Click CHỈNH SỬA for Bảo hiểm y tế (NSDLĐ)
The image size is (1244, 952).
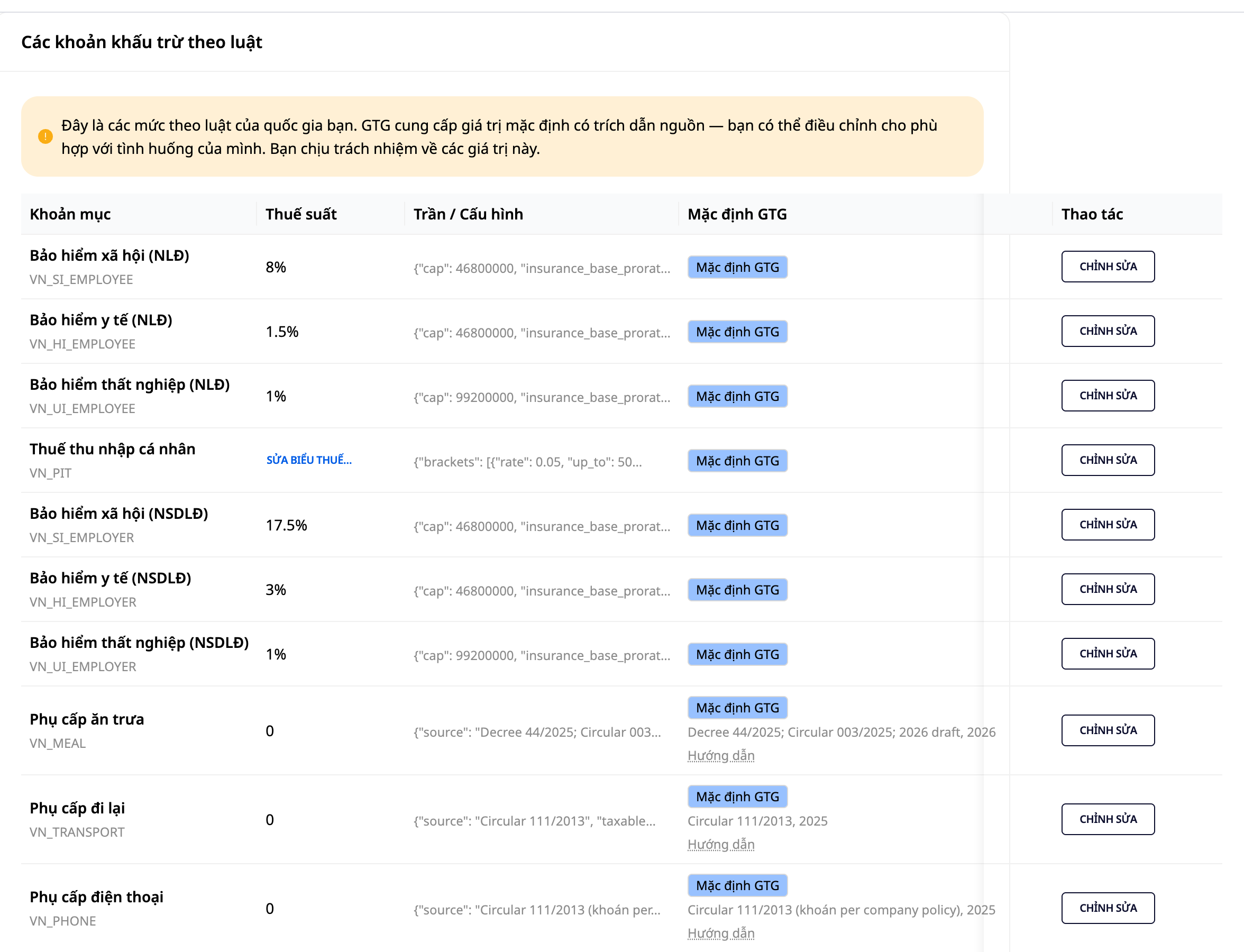(1108, 589)
